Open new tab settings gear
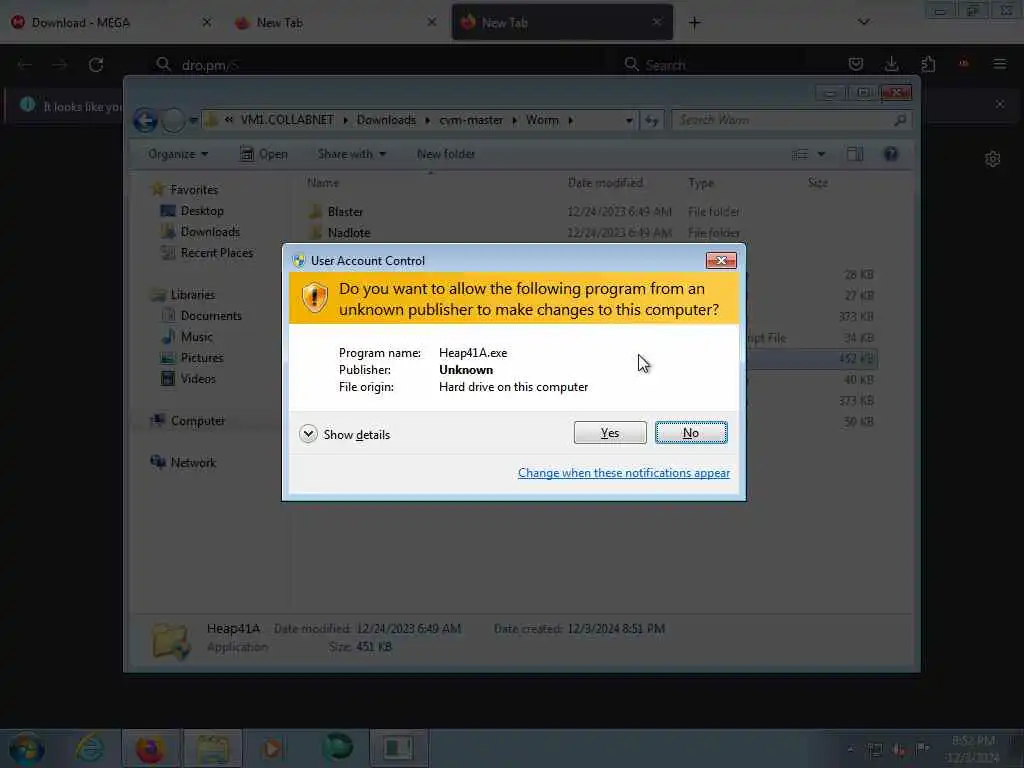Screen dimensions: 1024x768 [993, 159]
